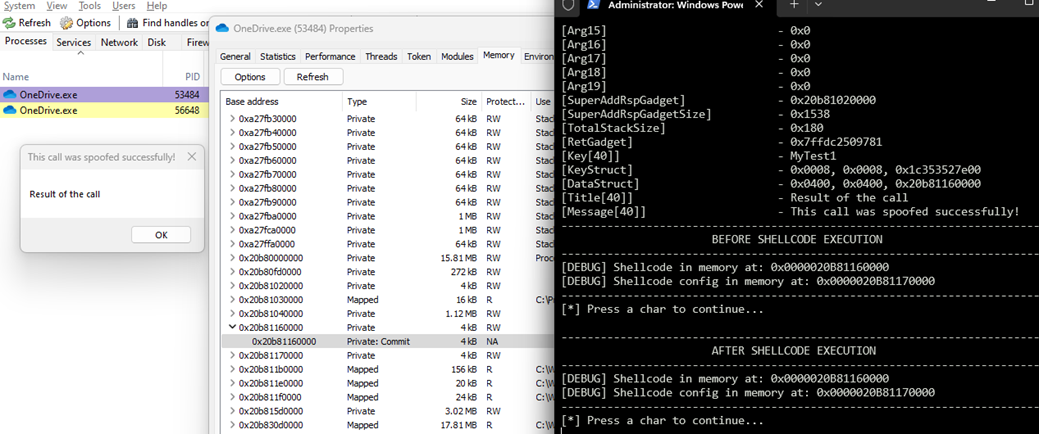This screenshot has width=1039, height=434.
Task: Select OneDrive.exe process with PID 56648
Action: coord(104,110)
